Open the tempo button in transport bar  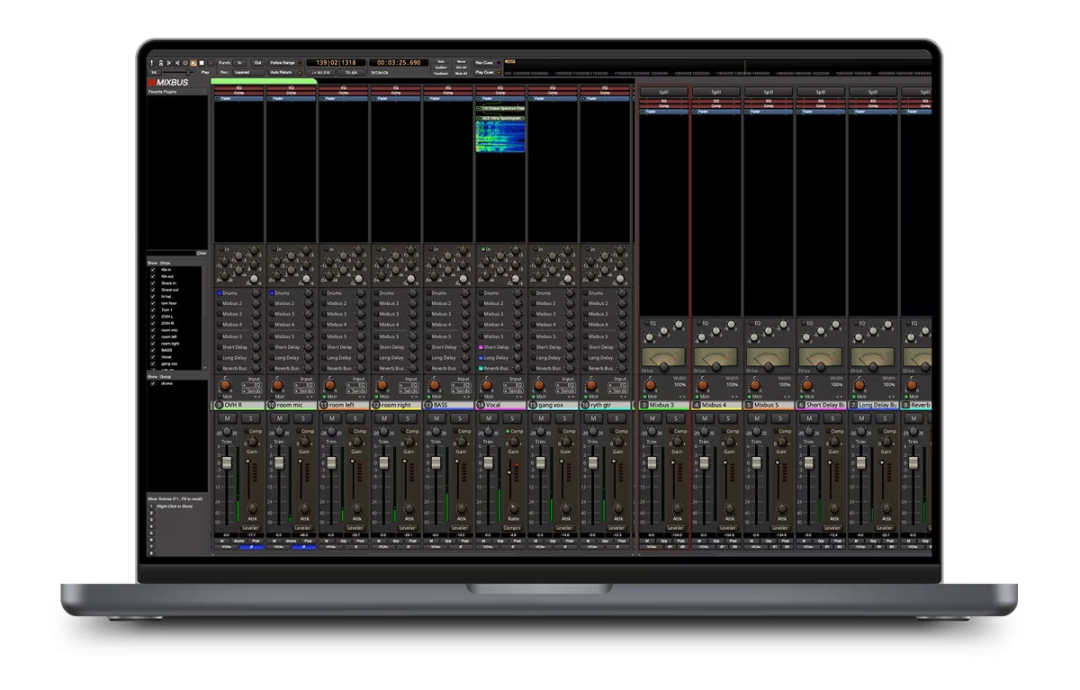click(320, 72)
